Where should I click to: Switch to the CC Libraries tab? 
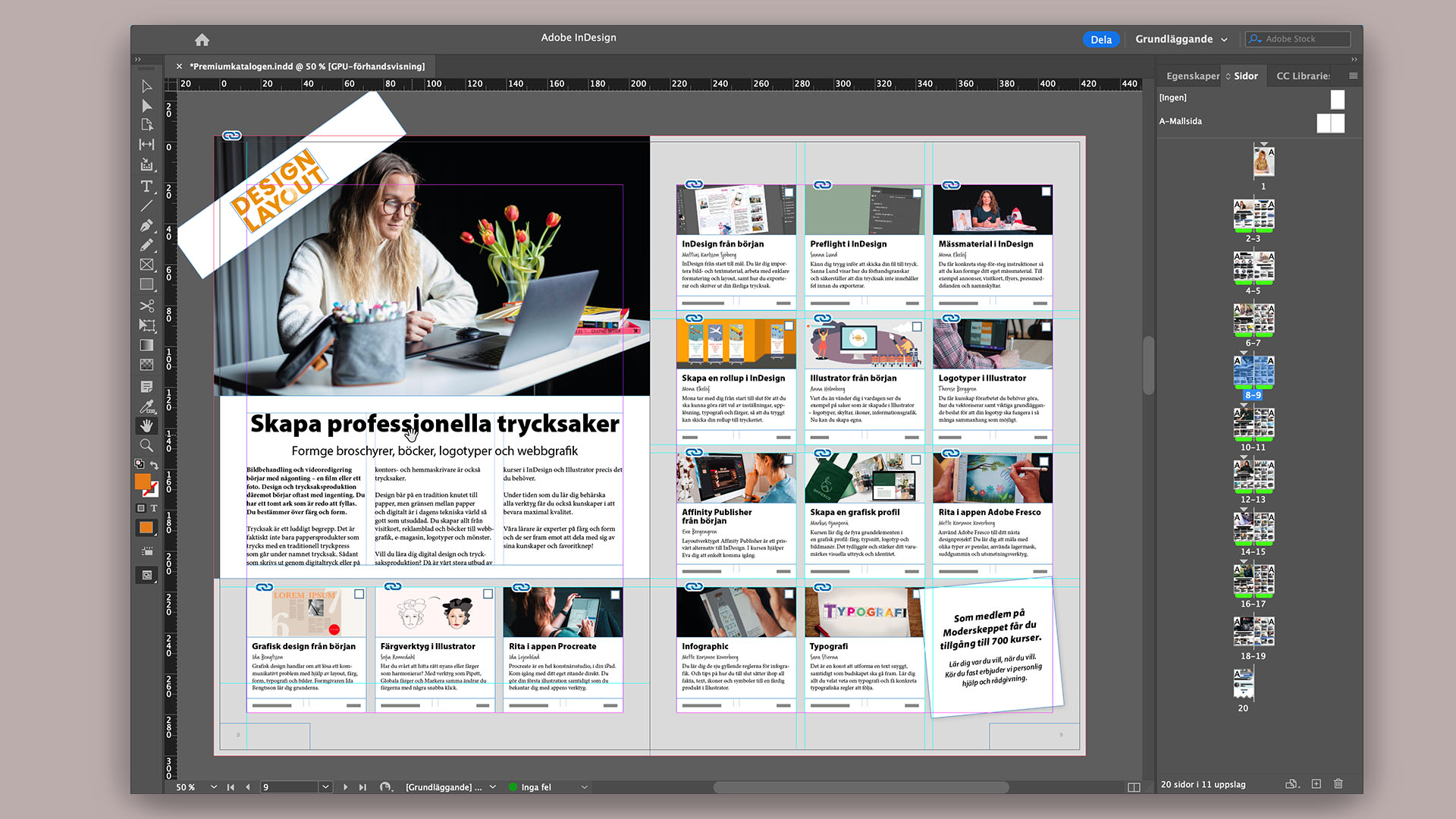tap(1302, 76)
